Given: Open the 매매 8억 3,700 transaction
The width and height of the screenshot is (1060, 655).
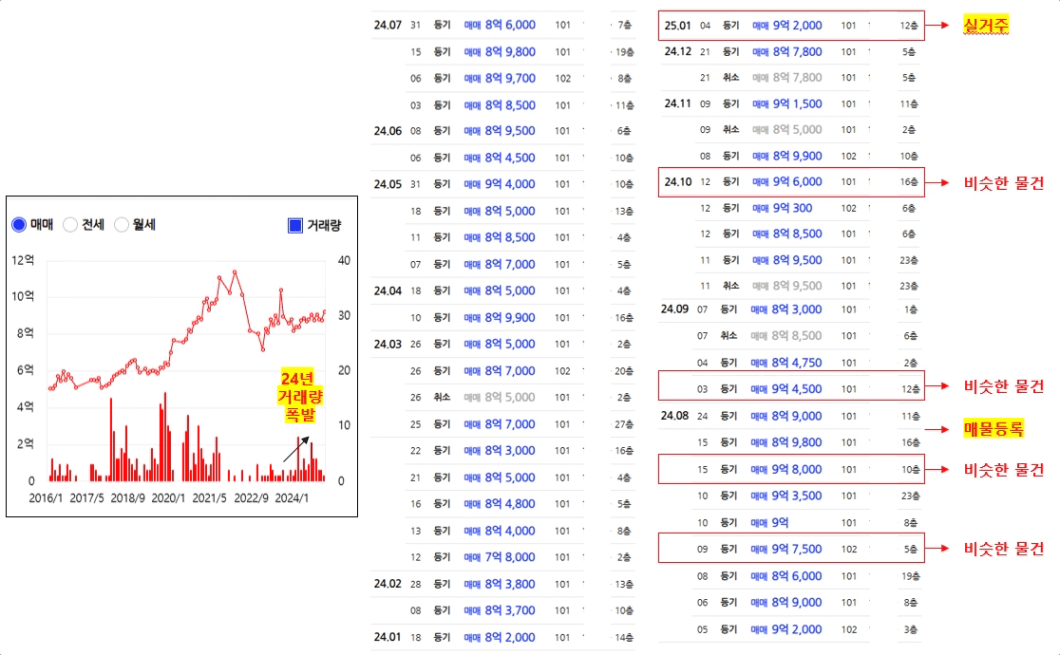Looking at the screenshot, I should [500, 610].
